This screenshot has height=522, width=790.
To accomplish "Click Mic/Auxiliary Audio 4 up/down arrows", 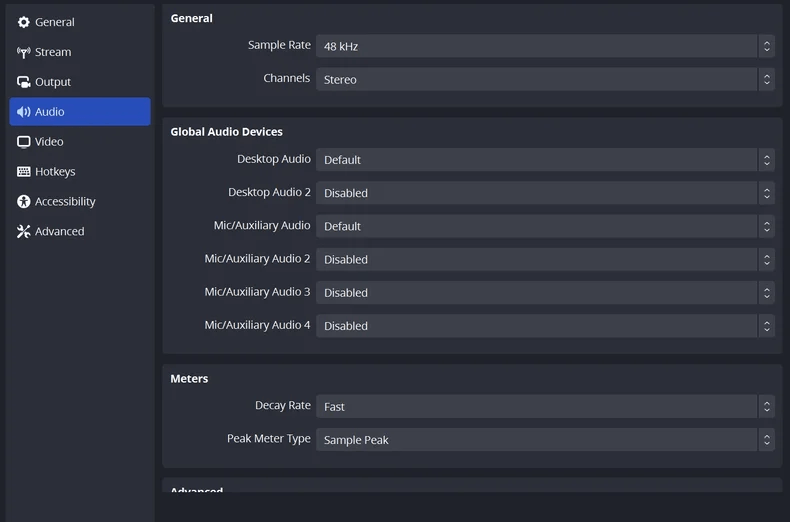I will pos(766,326).
